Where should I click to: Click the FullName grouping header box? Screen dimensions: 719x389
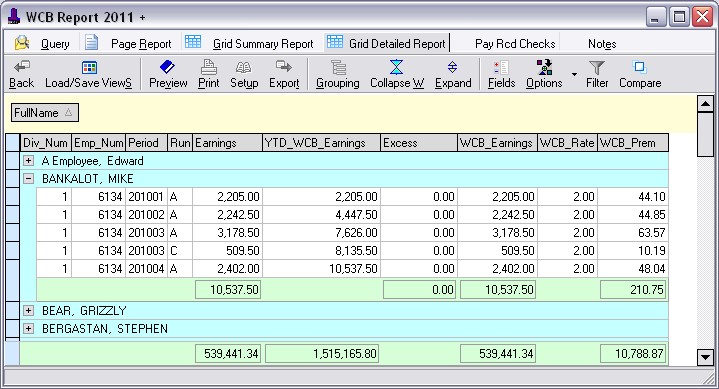(44, 113)
